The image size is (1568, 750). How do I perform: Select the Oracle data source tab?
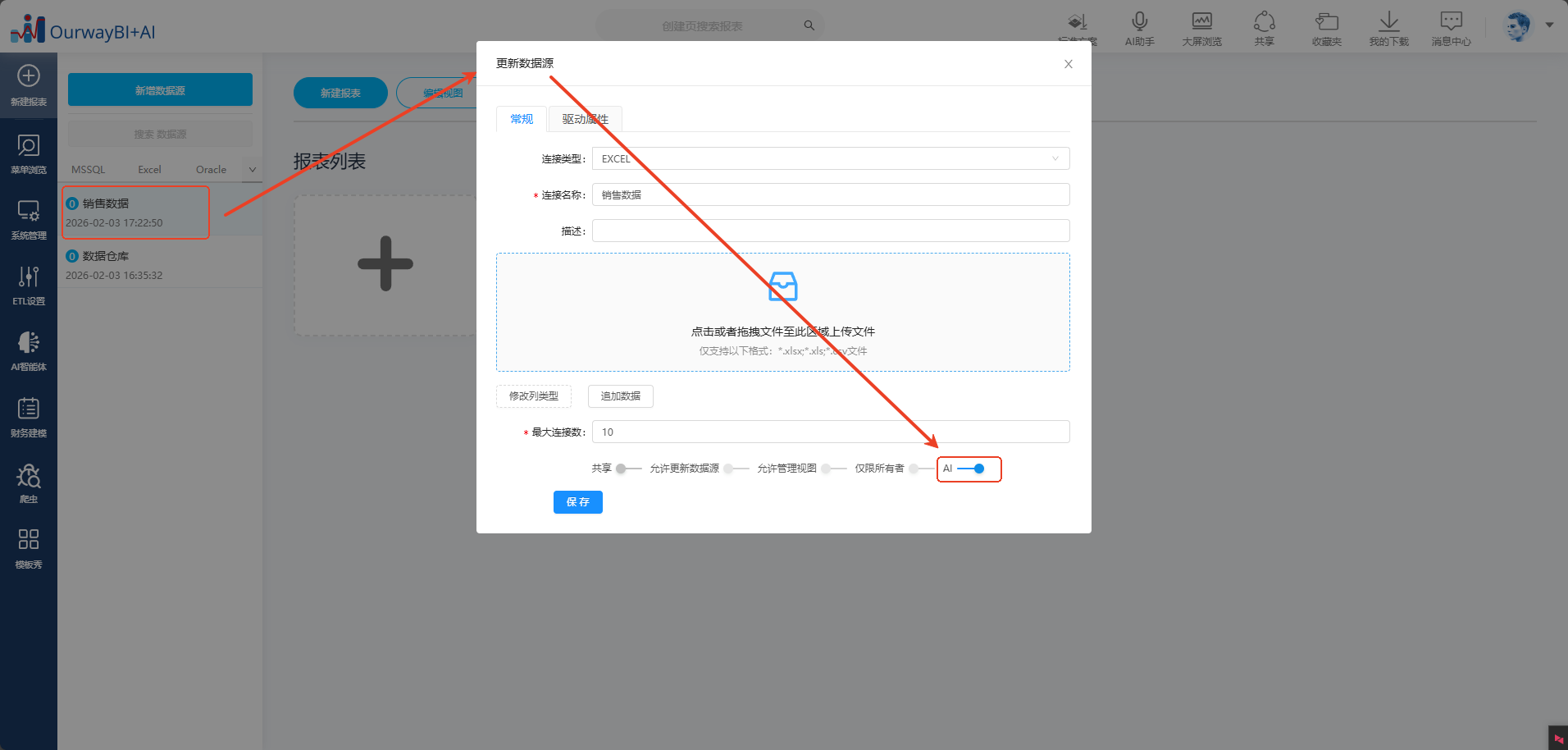(211, 170)
